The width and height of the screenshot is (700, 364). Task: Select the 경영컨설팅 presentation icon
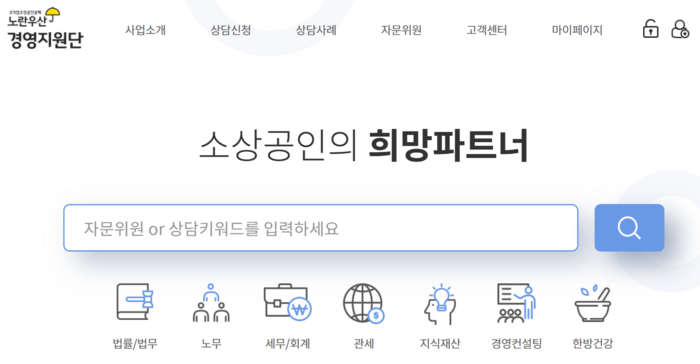tap(517, 303)
